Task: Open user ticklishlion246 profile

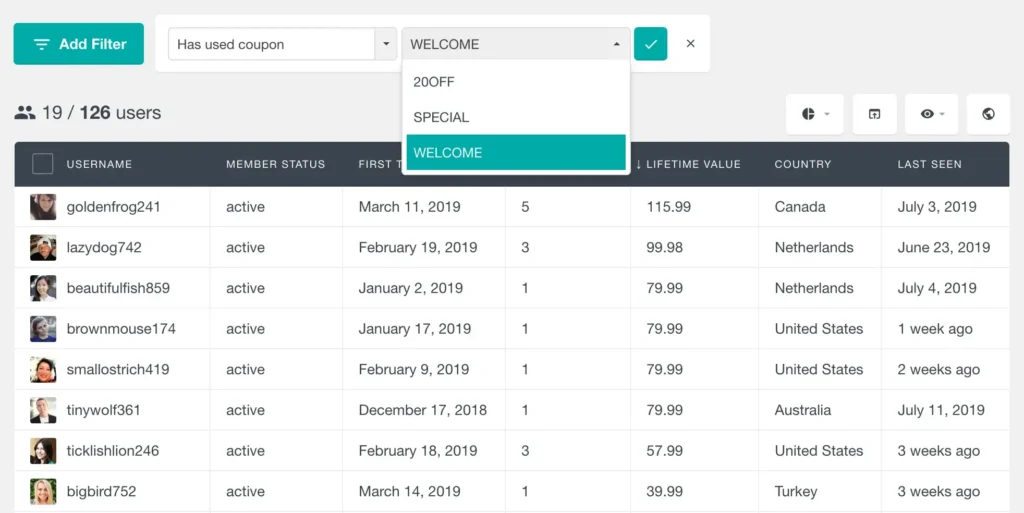Action: [113, 451]
